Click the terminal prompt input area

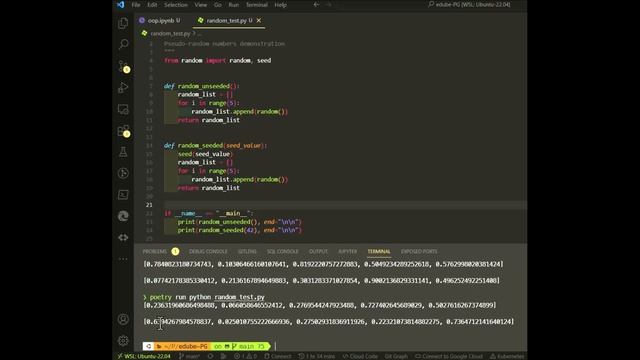(x=276, y=346)
